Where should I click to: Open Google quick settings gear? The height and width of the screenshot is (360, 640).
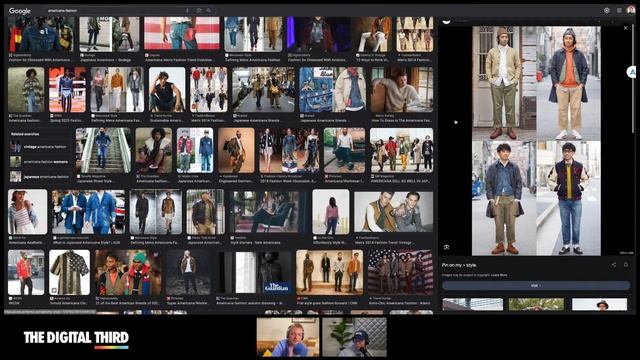tap(607, 11)
